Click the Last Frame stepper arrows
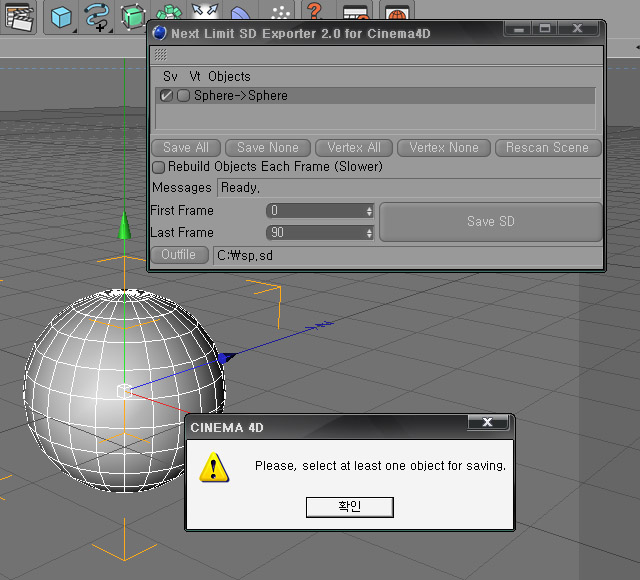This screenshot has height=580, width=640. point(369,233)
